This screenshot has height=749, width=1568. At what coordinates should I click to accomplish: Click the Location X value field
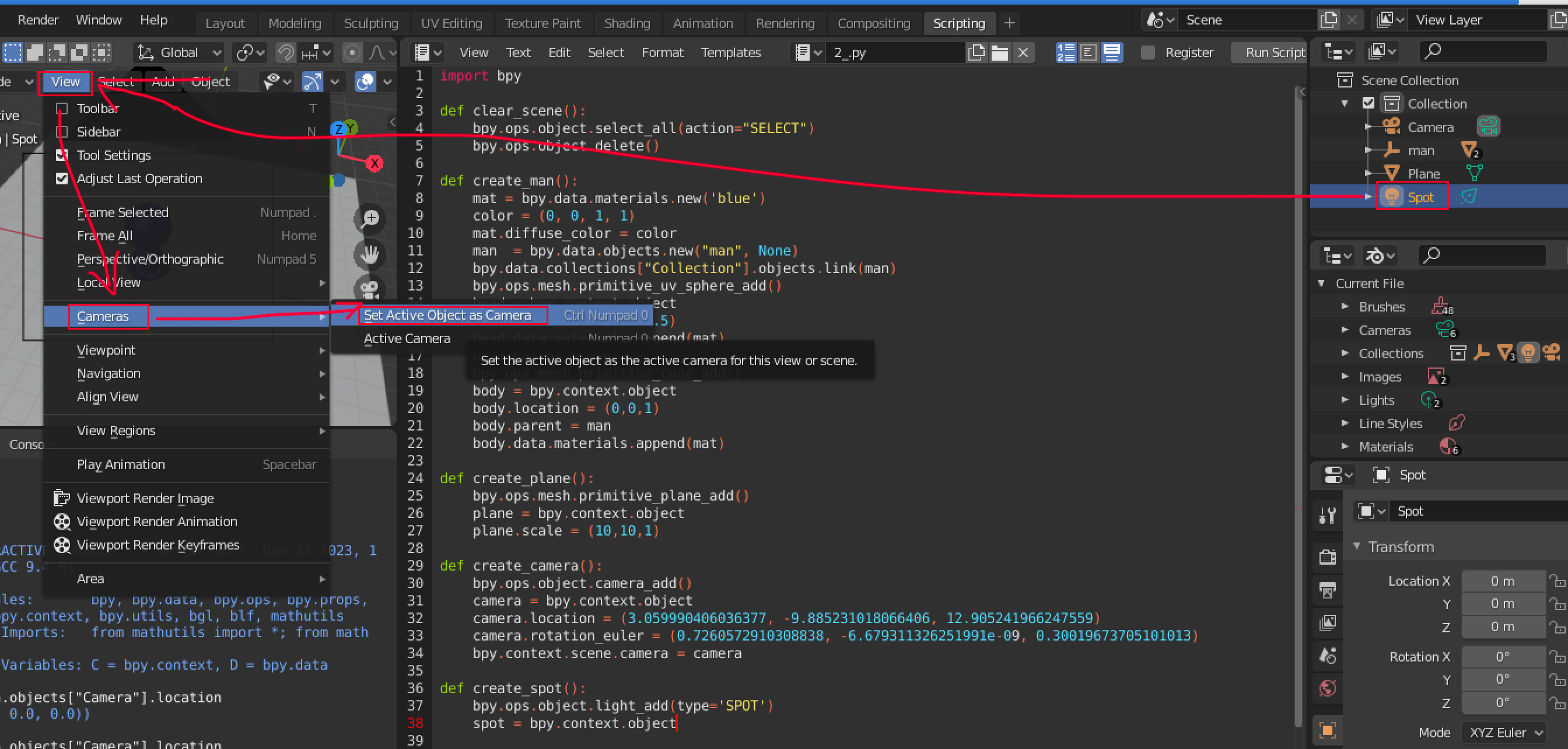coord(1503,581)
